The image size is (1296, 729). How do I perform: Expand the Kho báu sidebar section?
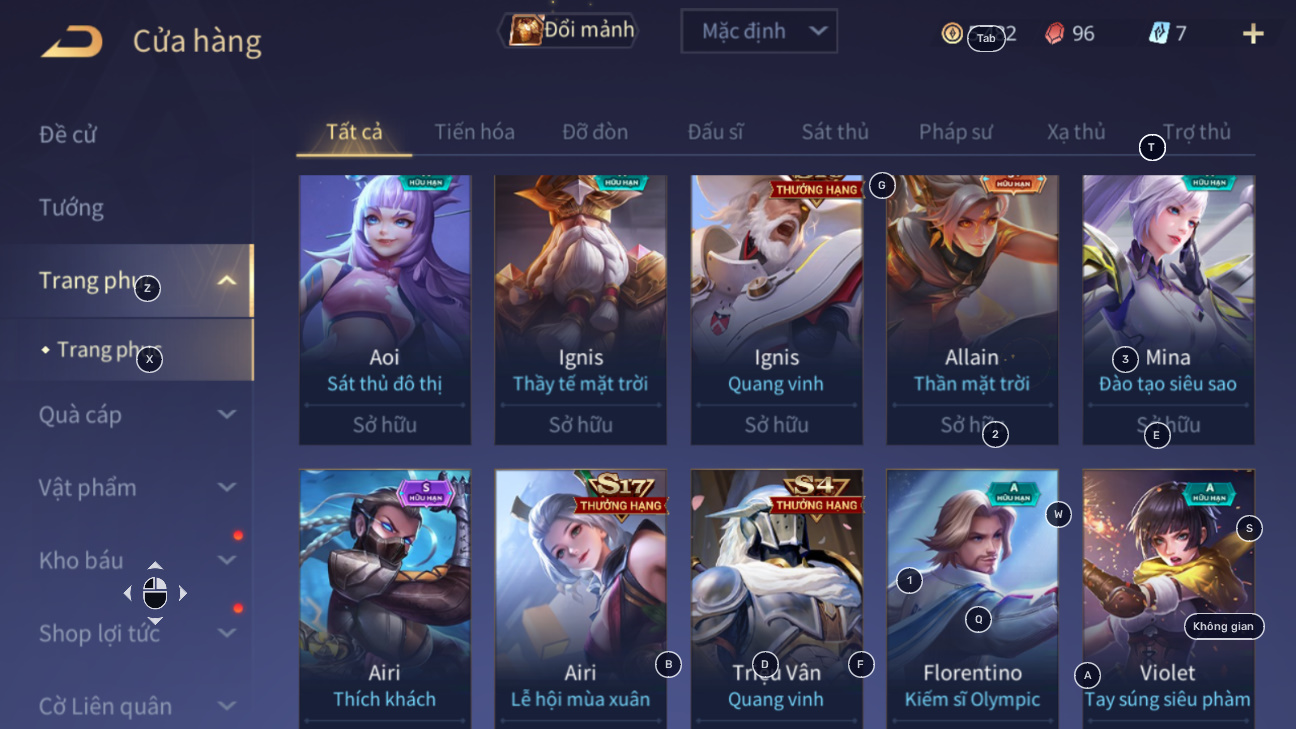coord(227,560)
